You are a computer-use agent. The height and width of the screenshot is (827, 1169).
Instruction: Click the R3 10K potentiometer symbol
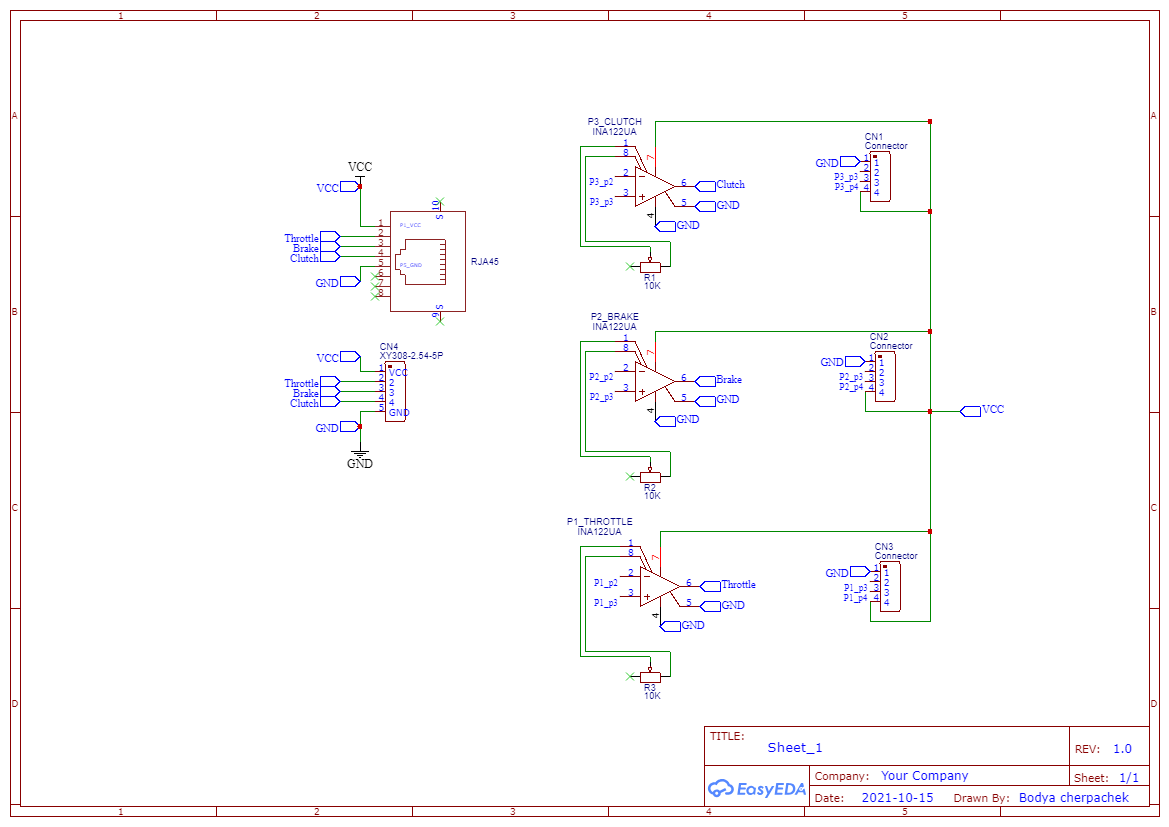(x=650, y=677)
